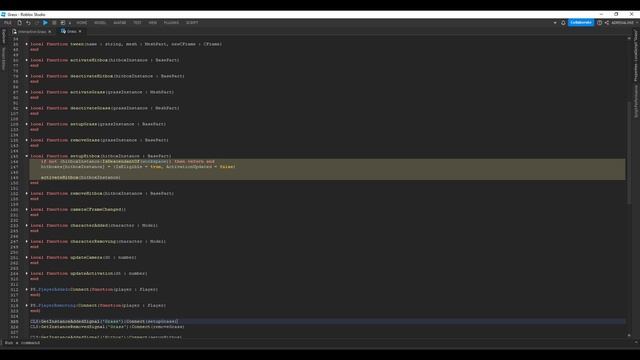Expand PlayerRemoving Connect fold arrow
The width and height of the screenshot is (640, 360).
pyautogui.click(x=27, y=305)
